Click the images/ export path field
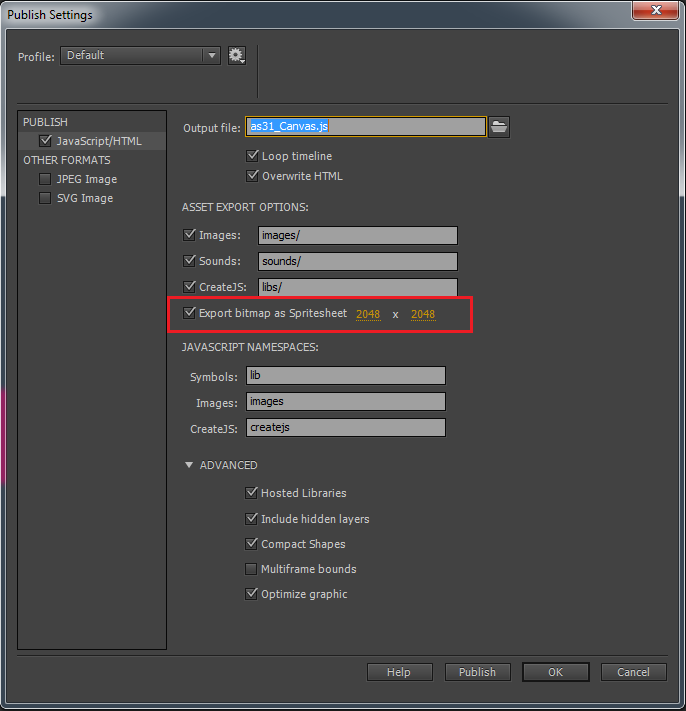The height and width of the screenshot is (711, 686). click(358, 235)
